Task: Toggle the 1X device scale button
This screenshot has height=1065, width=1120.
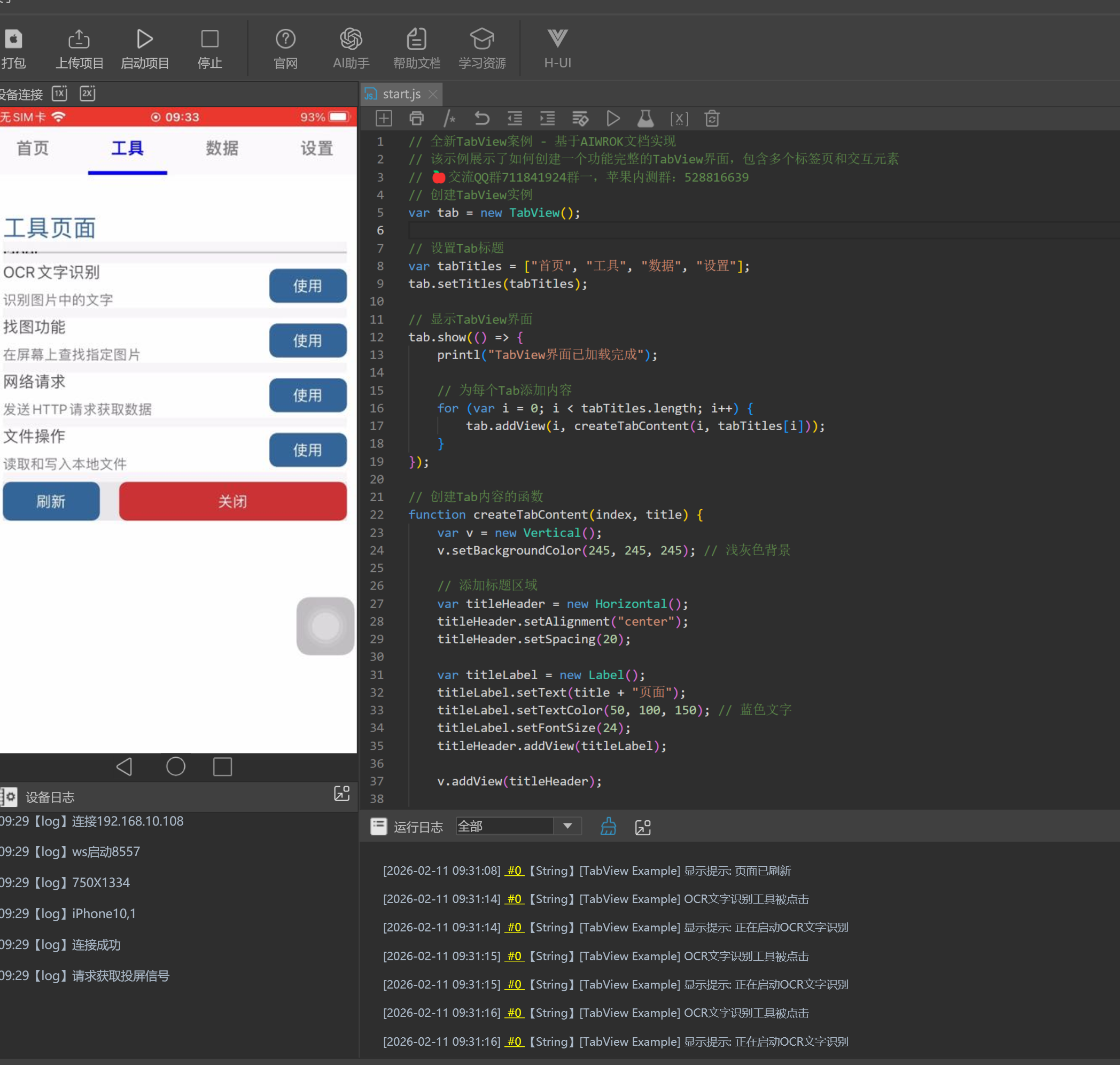Action: [60, 93]
